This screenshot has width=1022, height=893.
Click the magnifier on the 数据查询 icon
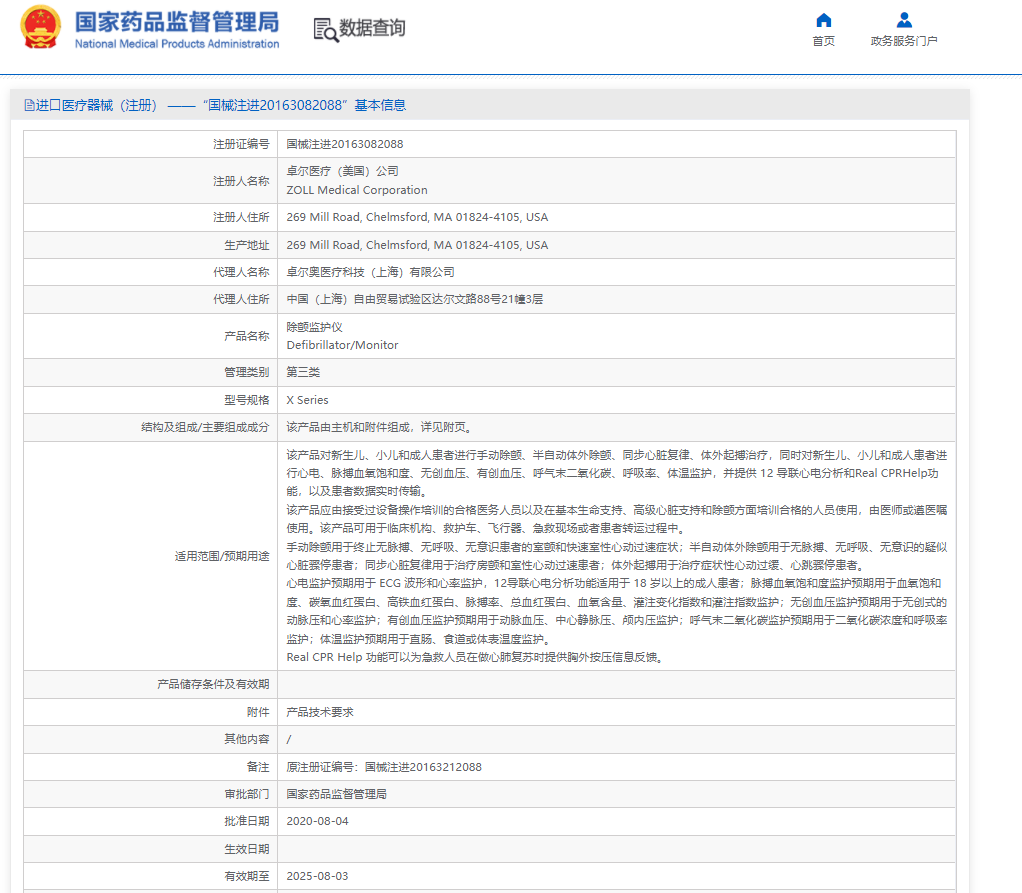click(x=330, y=37)
